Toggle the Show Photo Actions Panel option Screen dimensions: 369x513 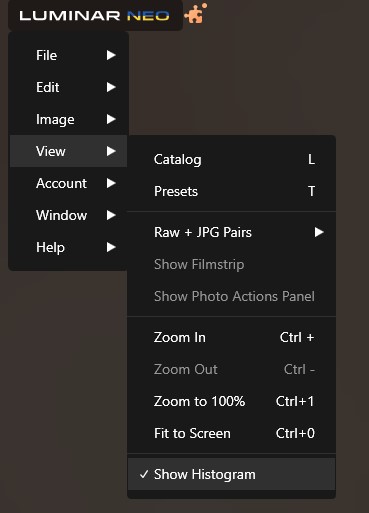pos(231,296)
